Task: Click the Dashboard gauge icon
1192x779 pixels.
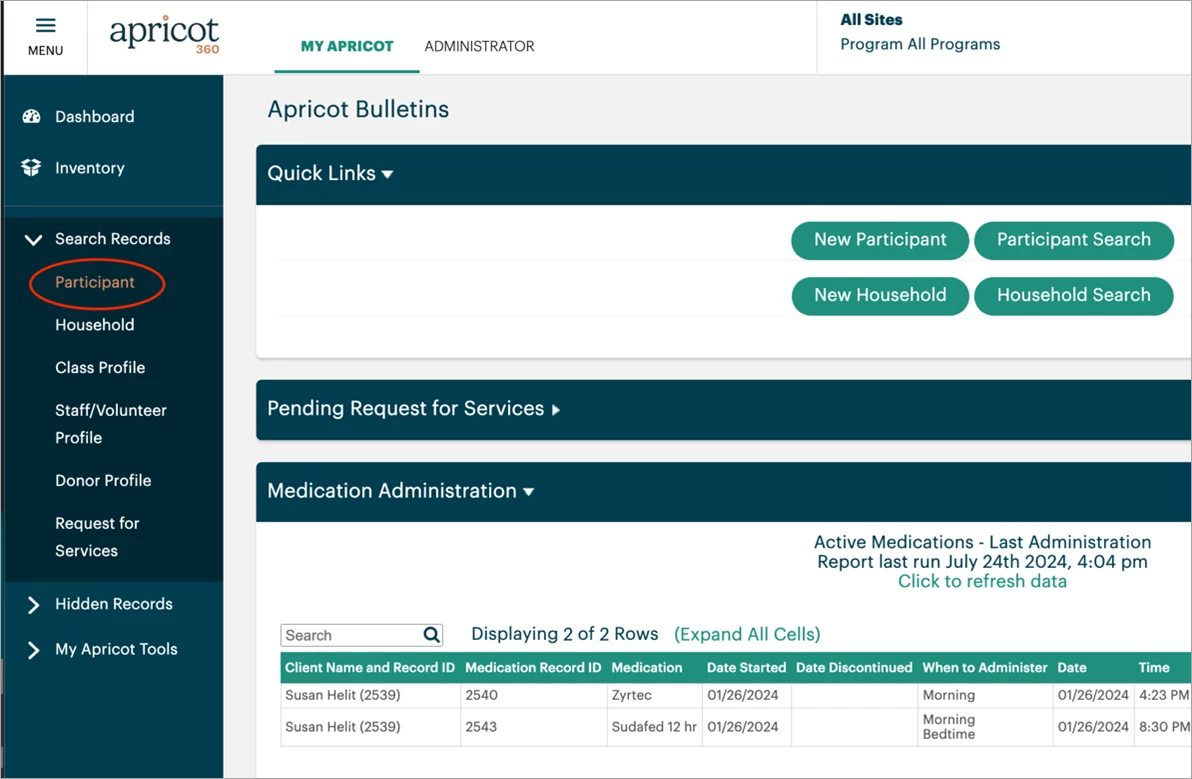Action: pos(31,116)
